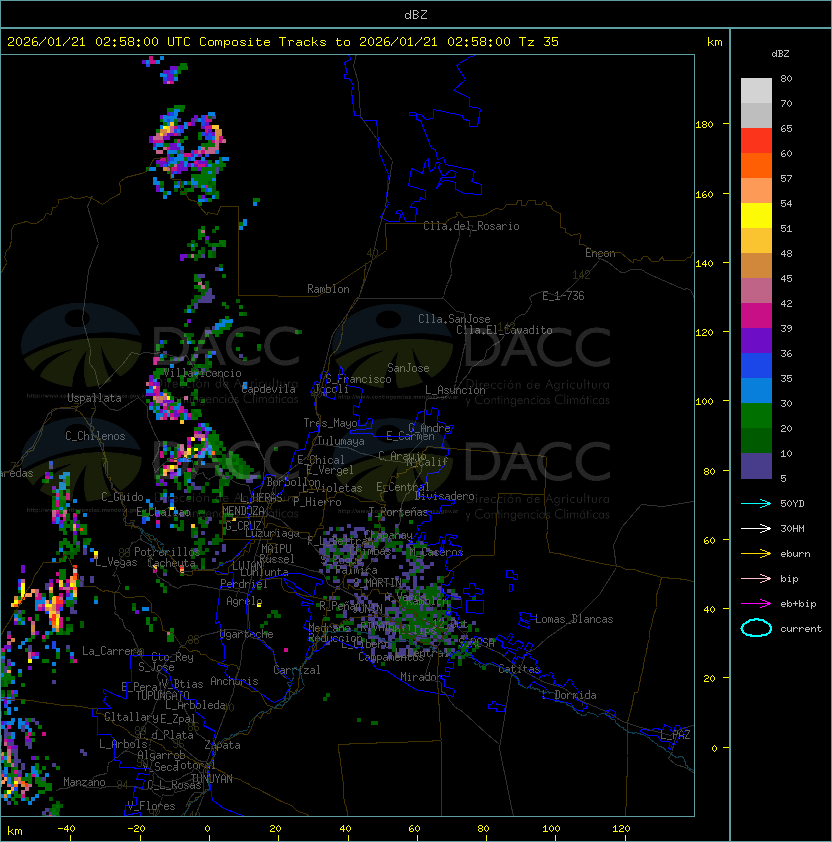Click the Capdevila map label
This screenshot has height=842, width=832.
269,389
